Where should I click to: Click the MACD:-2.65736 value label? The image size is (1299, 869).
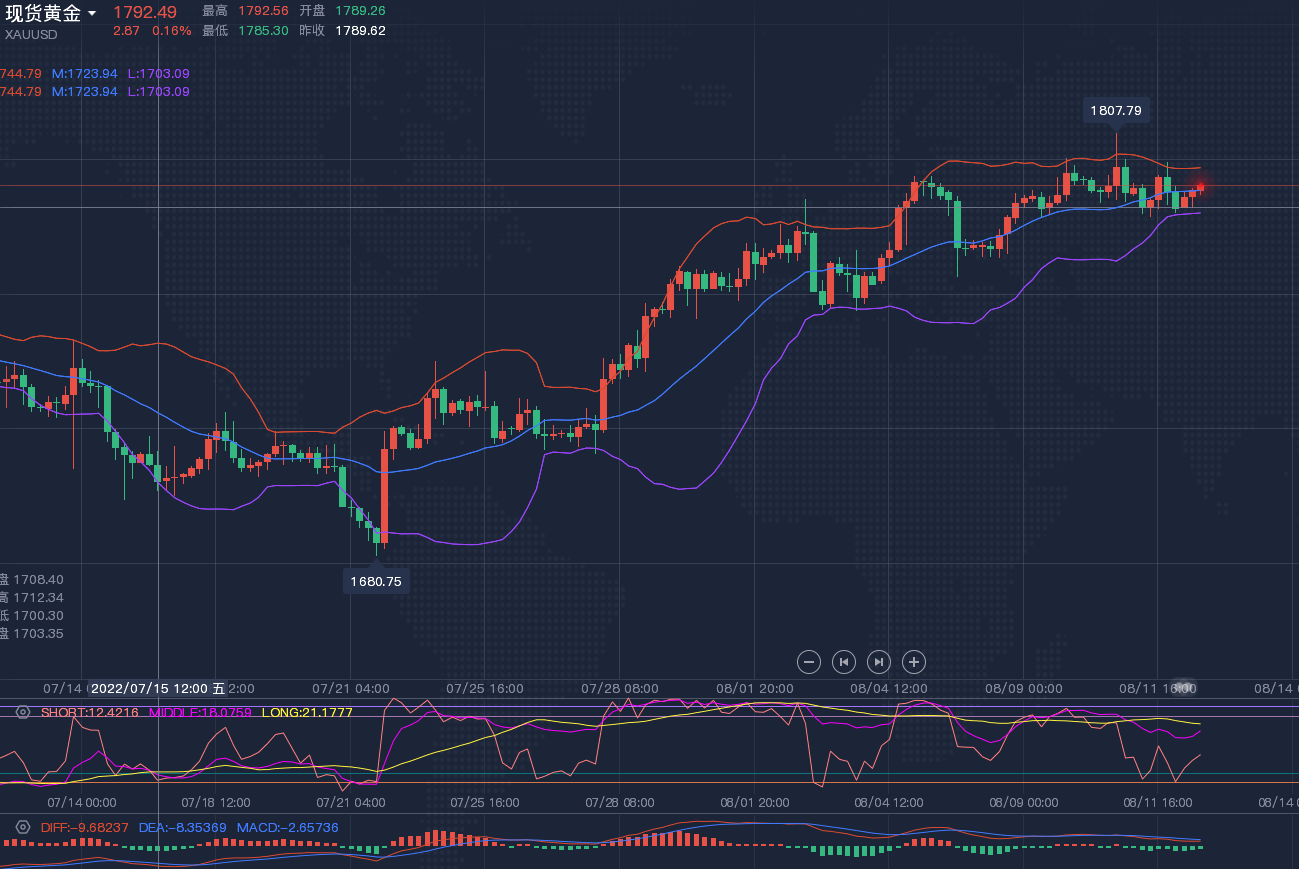point(286,827)
